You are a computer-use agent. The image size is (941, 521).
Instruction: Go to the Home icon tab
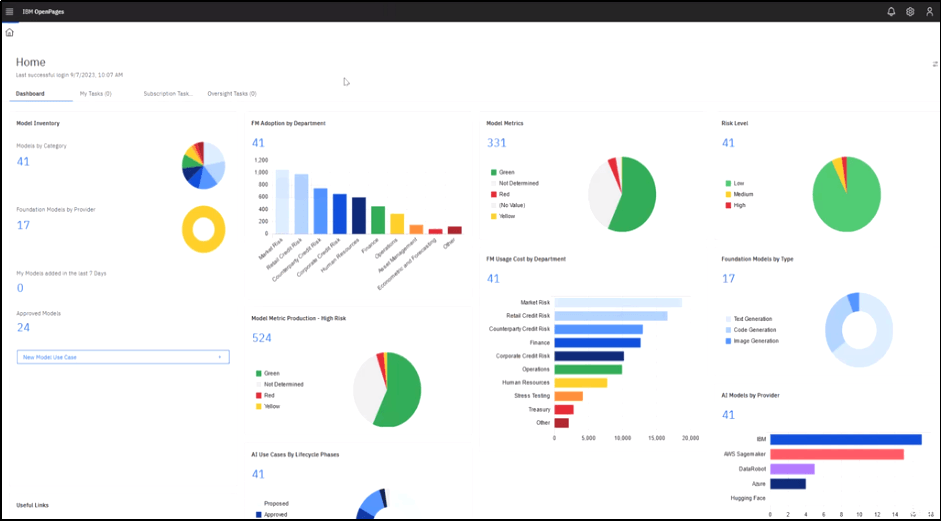[x=10, y=32]
